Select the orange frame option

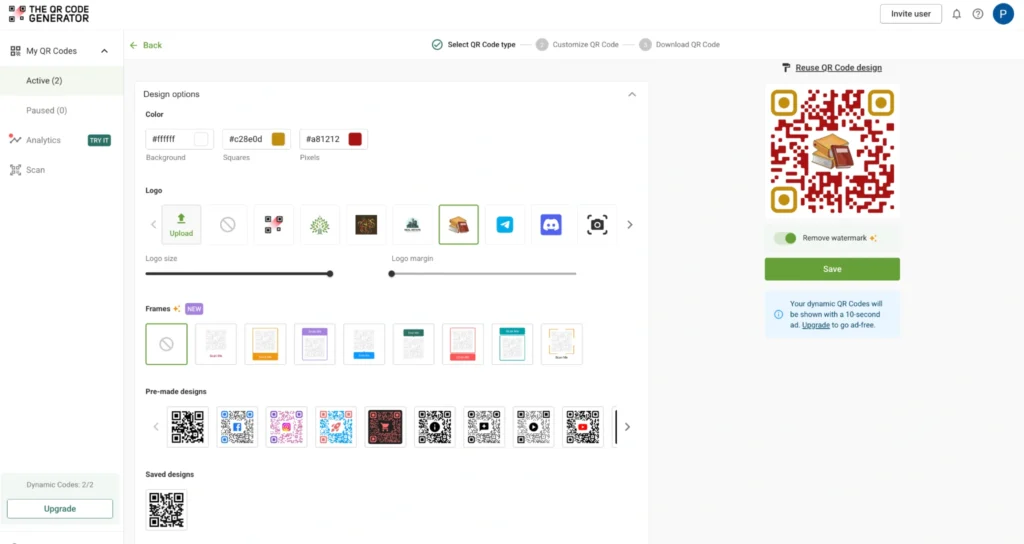click(x=265, y=344)
